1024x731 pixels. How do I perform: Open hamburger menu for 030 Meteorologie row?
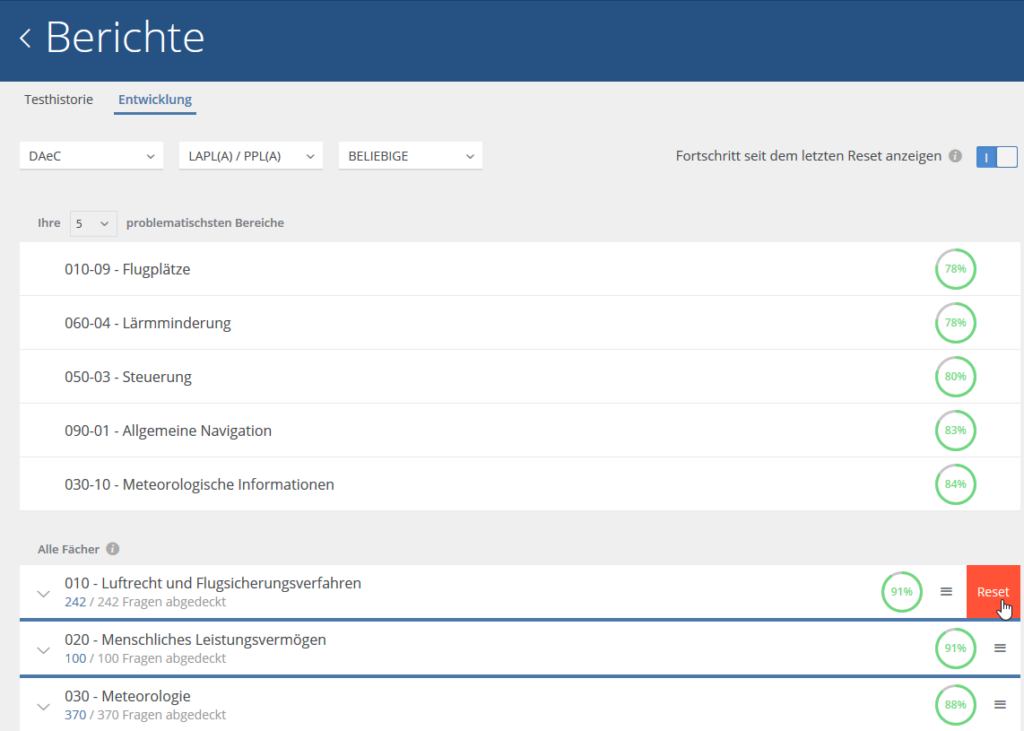click(x=999, y=704)
